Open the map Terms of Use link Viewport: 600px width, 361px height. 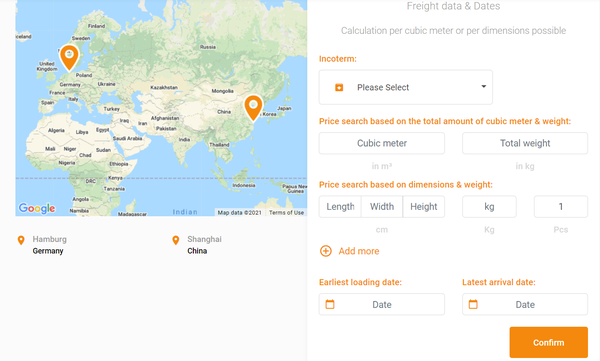[286, 212]
